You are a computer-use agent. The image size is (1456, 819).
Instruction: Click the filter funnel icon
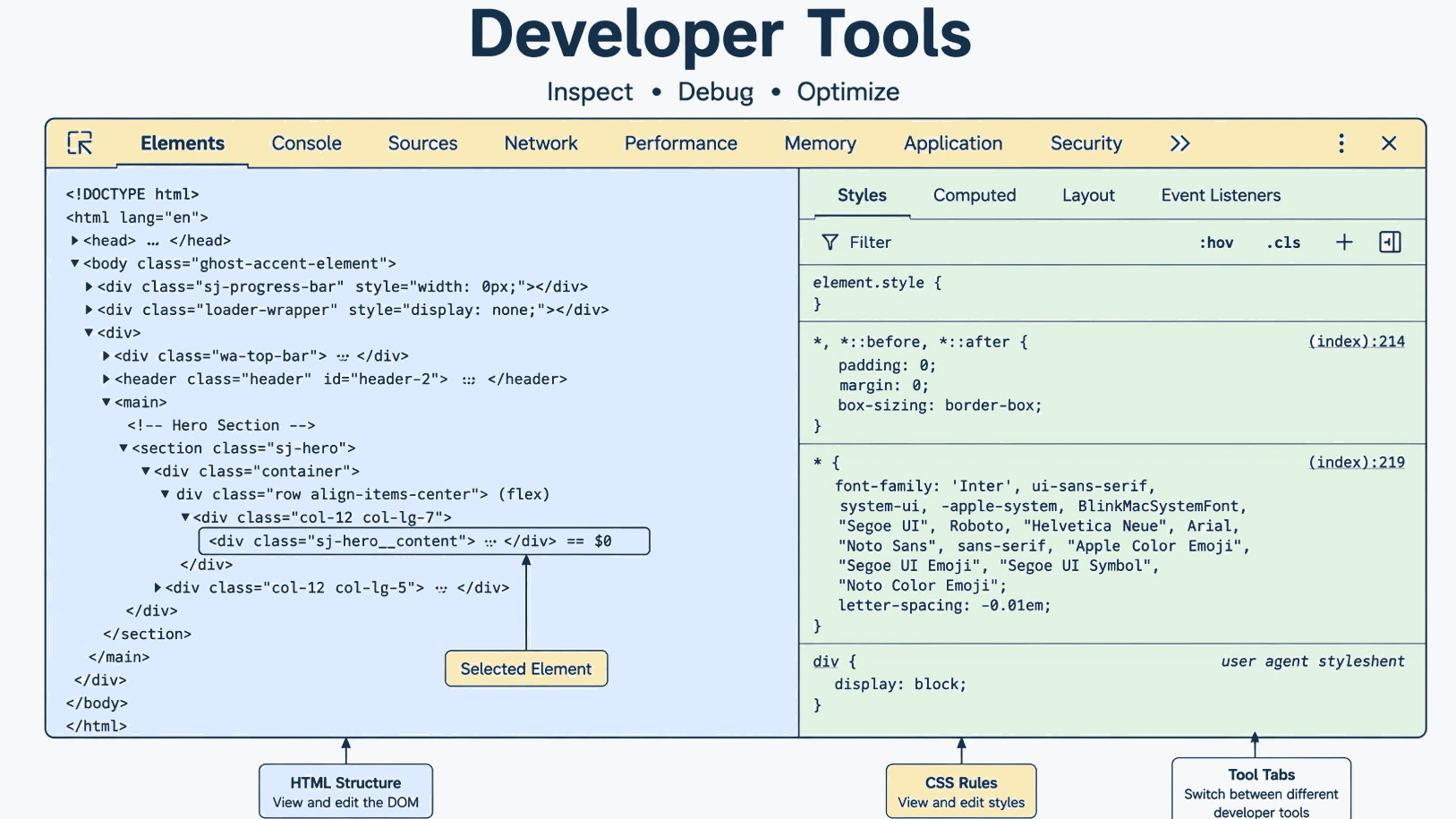(x=830, y=243)
